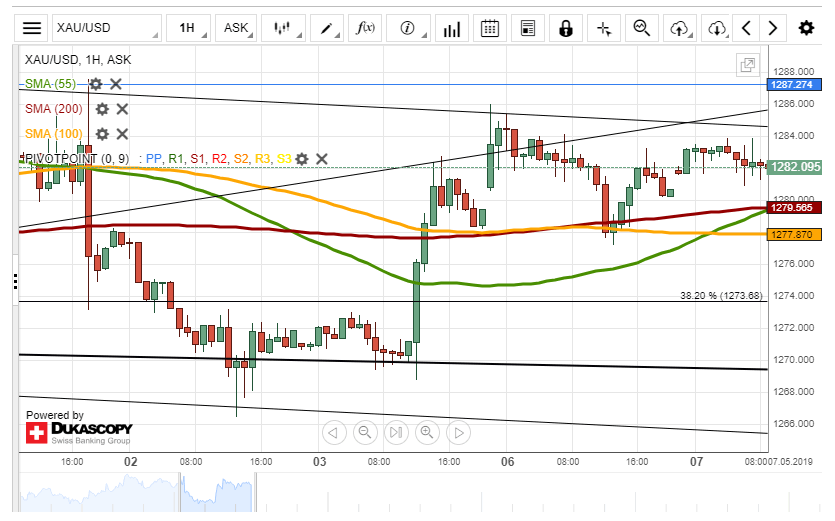Go to next with right chevron
Image resolution: width=835 pixels, height=521 pixels.
coord(773,28)
